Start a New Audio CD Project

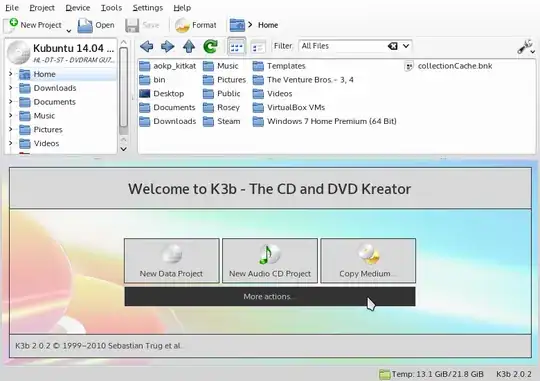[270, 261]
